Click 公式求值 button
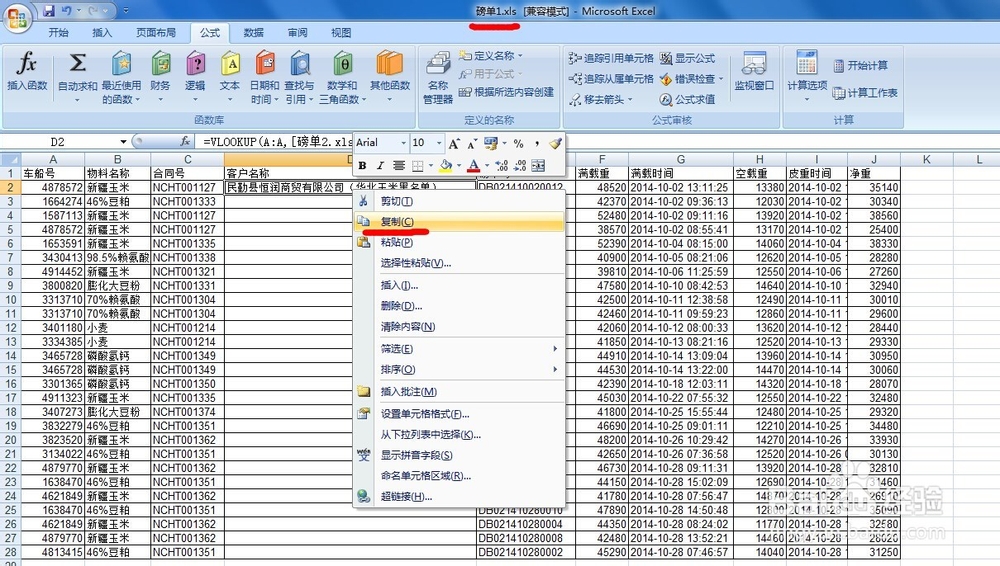Screen dimensions: 1000x566 pyautogui.click(x=687, y=100)
